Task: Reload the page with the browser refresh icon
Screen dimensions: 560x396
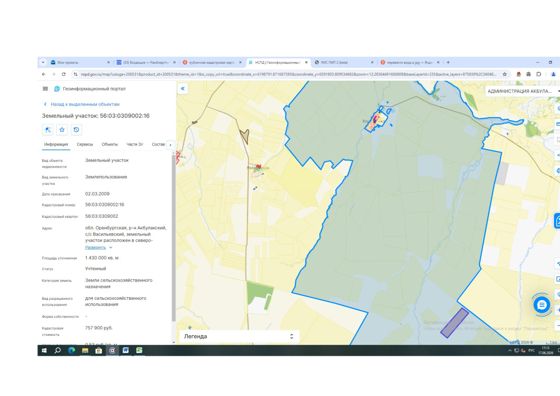Action: [x=64, y=74]
